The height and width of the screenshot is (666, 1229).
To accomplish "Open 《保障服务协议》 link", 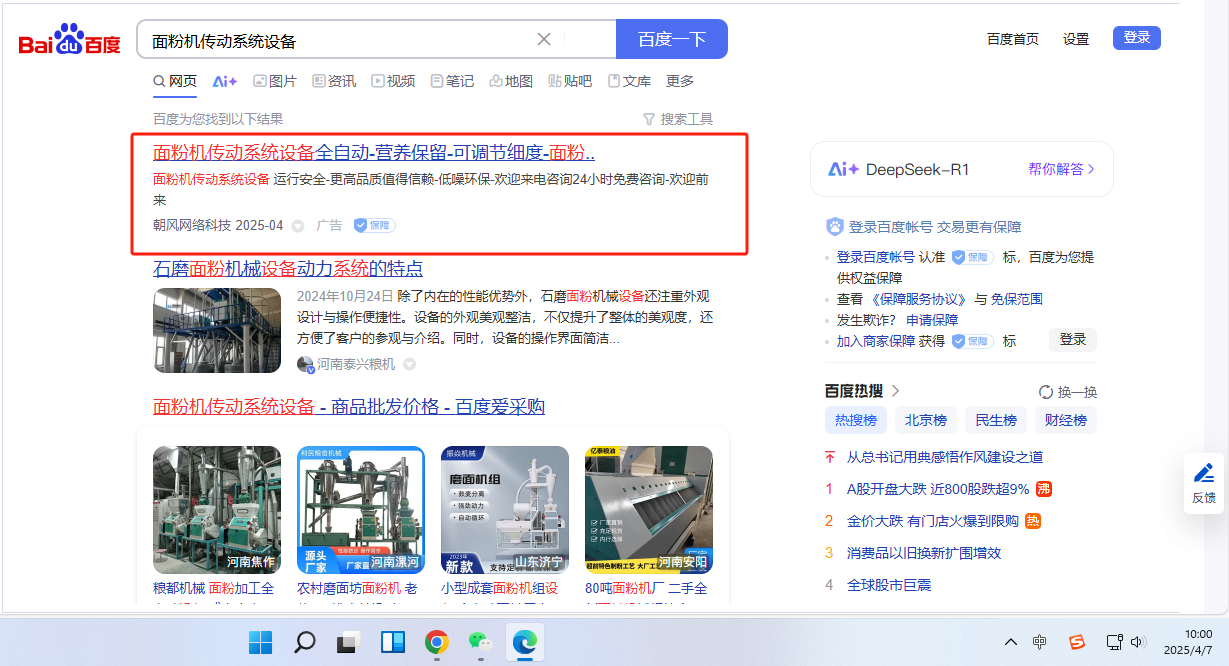I will tap(919, 299).
